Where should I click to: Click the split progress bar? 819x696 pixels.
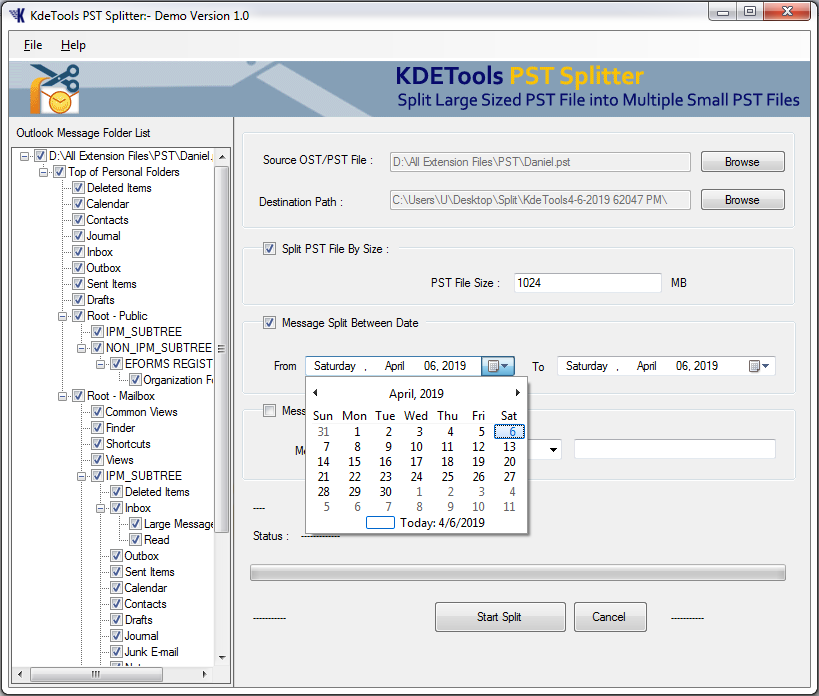[518, 572]
